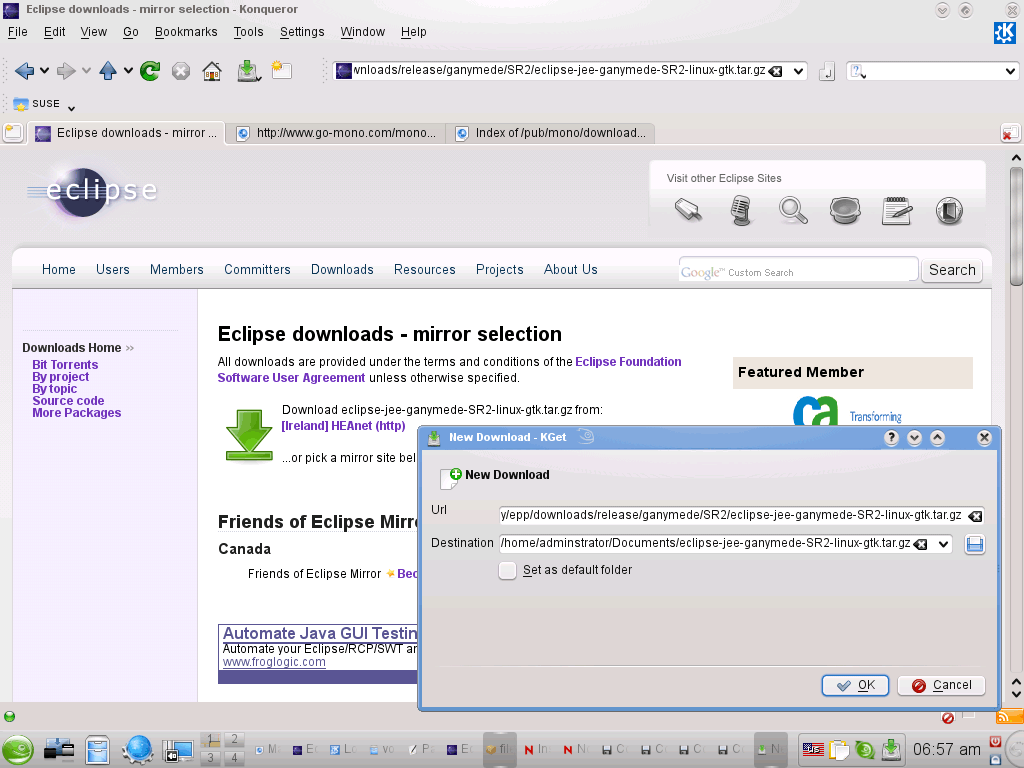Clear the Destination field in KGet dialog

point(921,544)
